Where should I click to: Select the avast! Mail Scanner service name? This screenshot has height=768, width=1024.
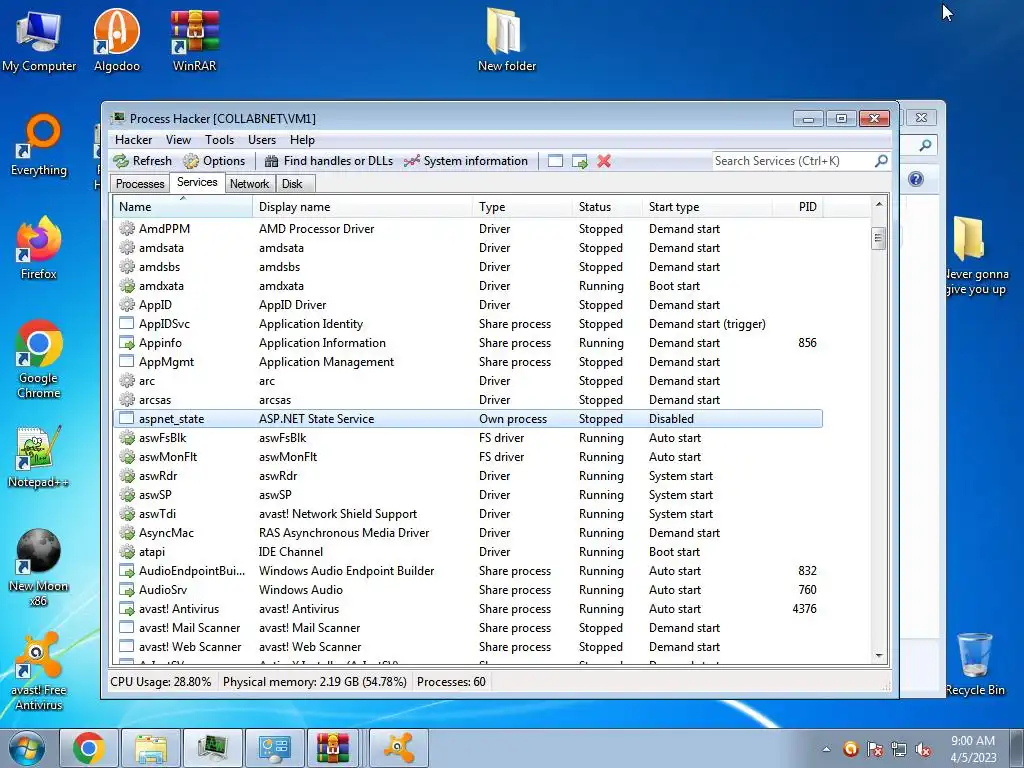[x=189, y=628]
